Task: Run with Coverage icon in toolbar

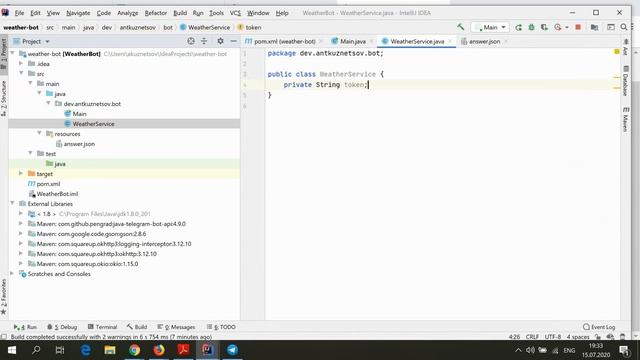Action: point(544,27)
